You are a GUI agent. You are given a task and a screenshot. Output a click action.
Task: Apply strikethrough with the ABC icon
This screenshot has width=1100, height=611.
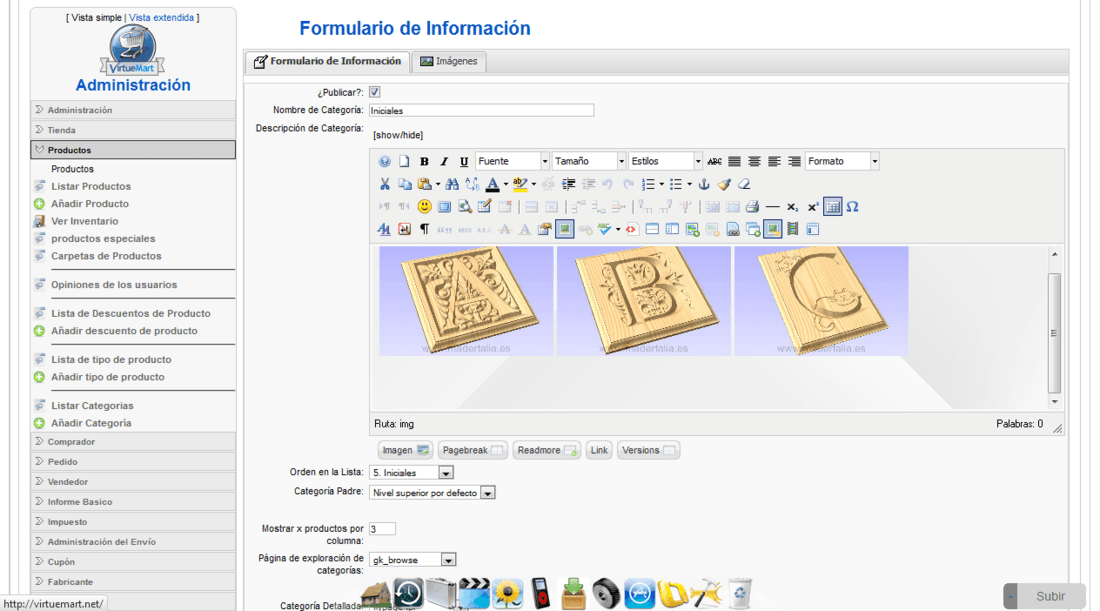[714, 161]
